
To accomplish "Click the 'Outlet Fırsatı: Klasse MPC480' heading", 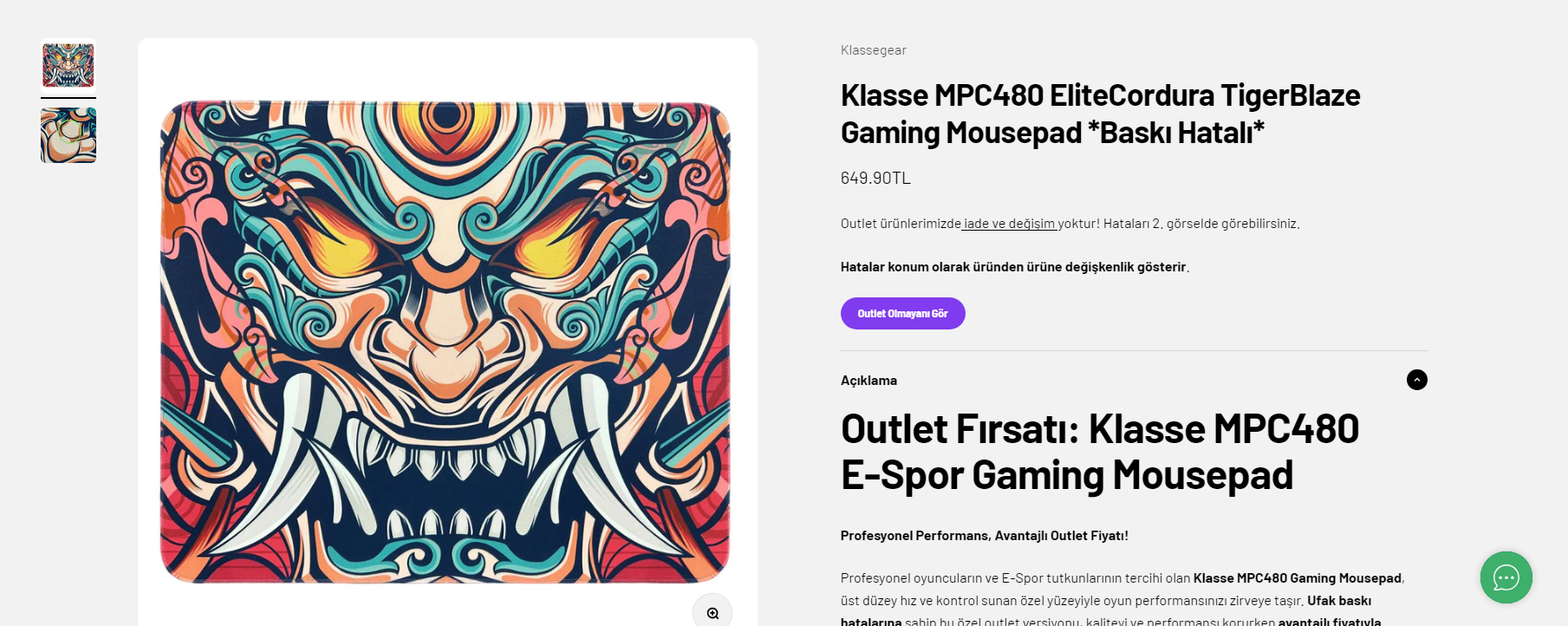I will point(1099,429).
